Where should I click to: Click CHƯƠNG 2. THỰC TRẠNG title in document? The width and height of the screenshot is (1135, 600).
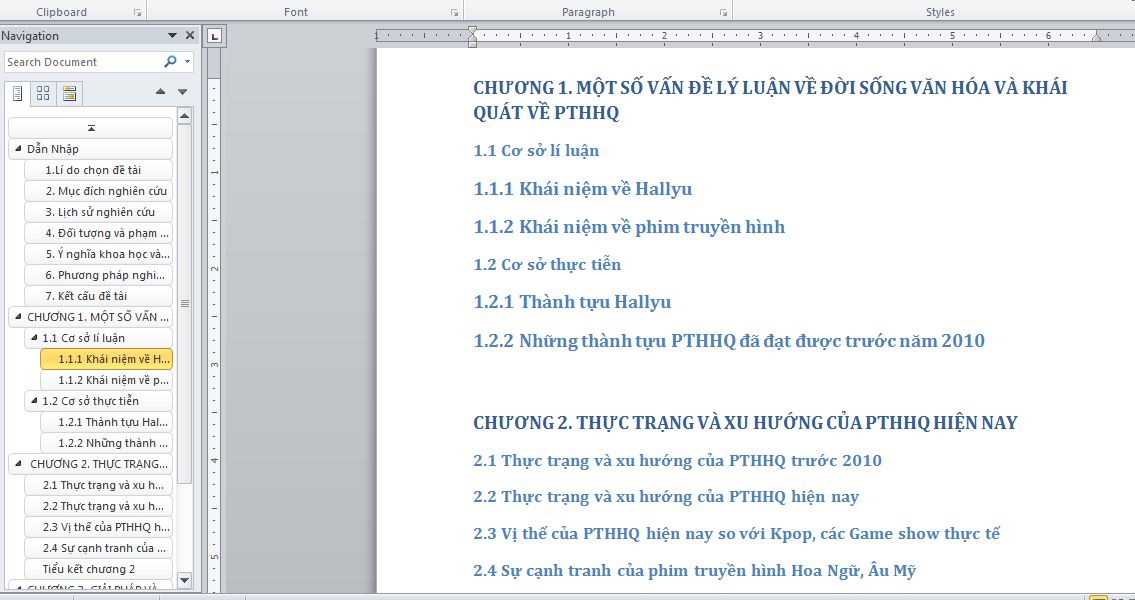click(746, 422)
